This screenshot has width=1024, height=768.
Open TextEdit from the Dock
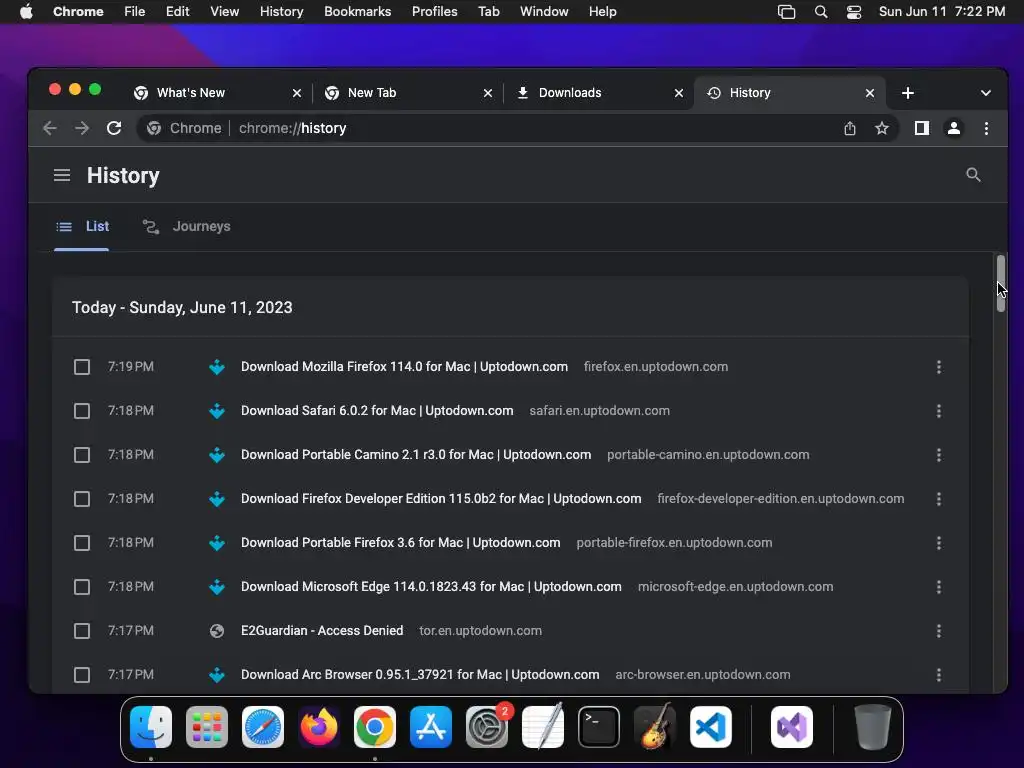coord(543,727)
